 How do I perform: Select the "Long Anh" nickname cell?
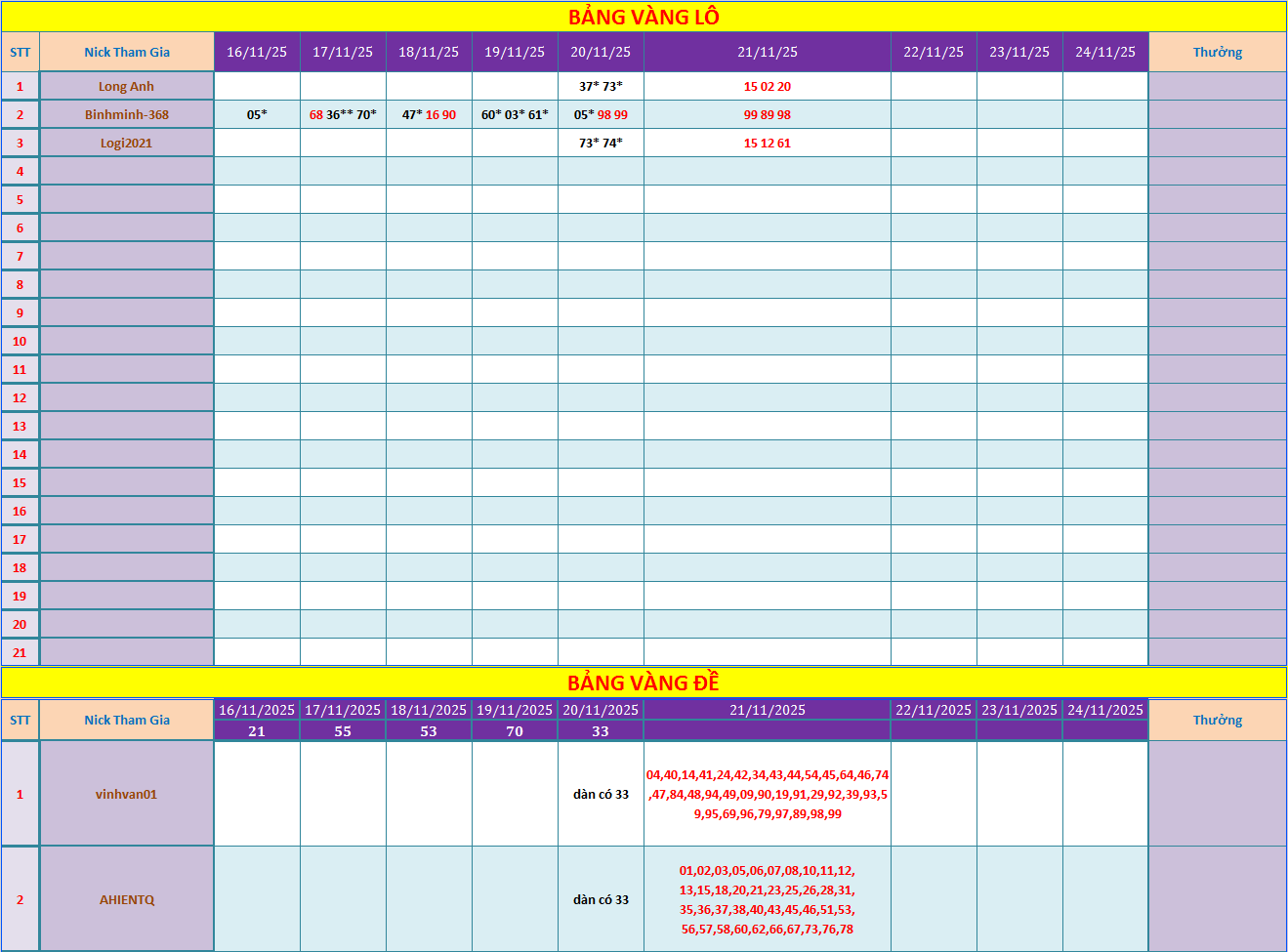[126, 86]
